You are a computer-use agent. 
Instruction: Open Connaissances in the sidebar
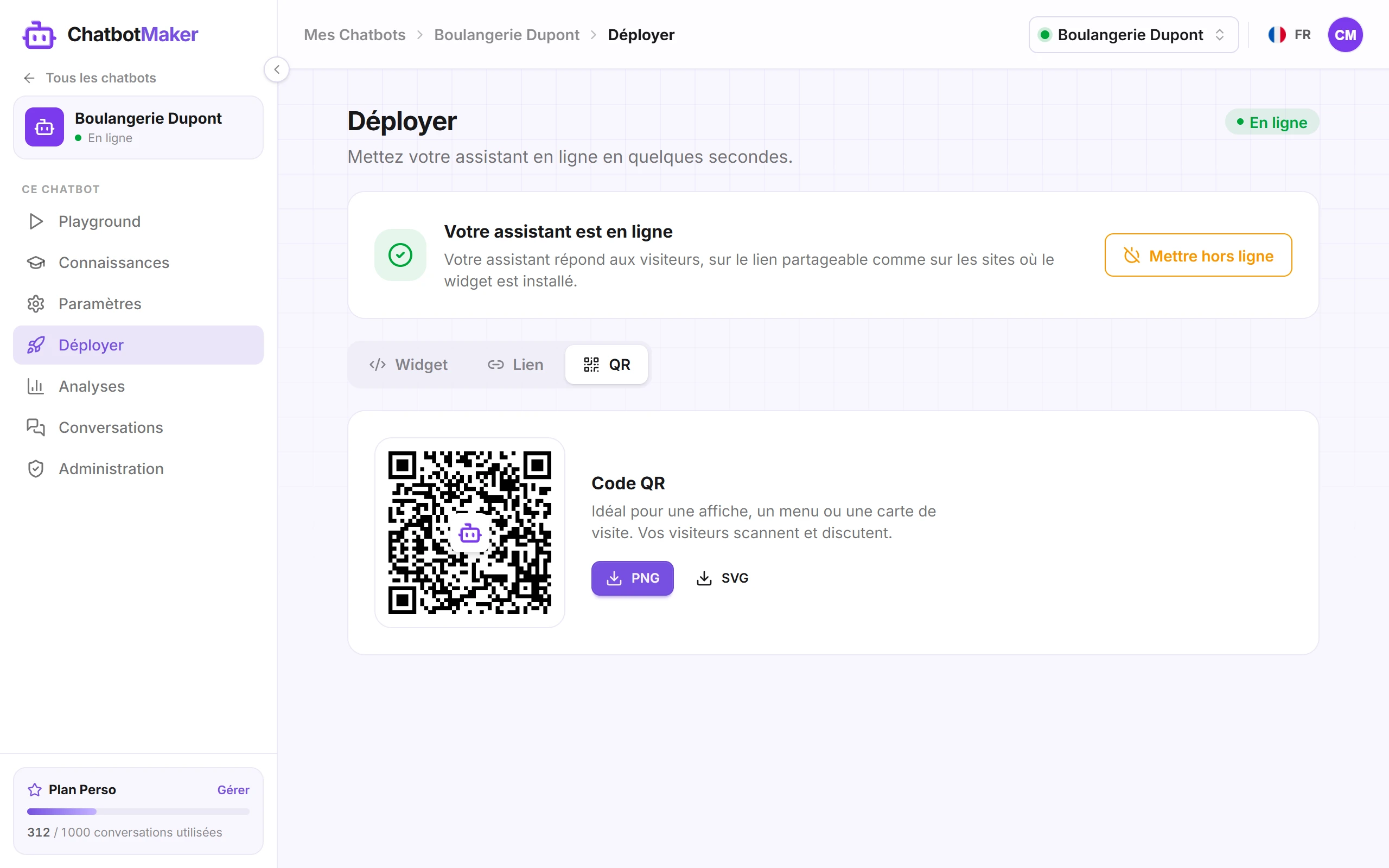point(138,263)
